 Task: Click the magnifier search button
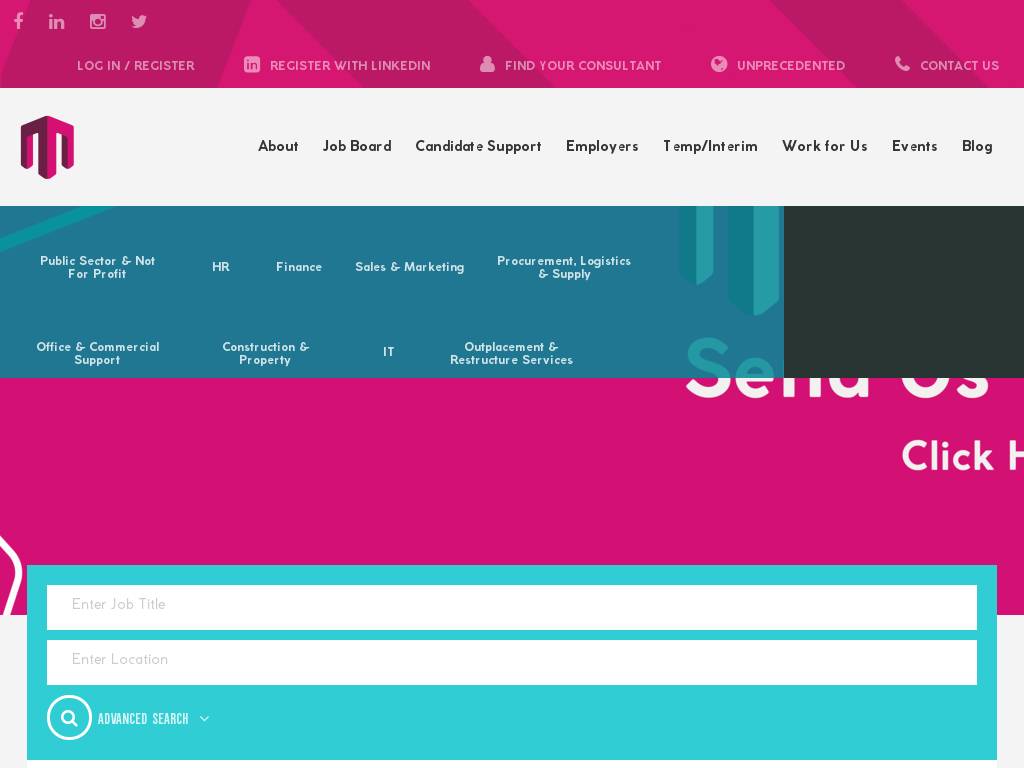click(69, 718)
